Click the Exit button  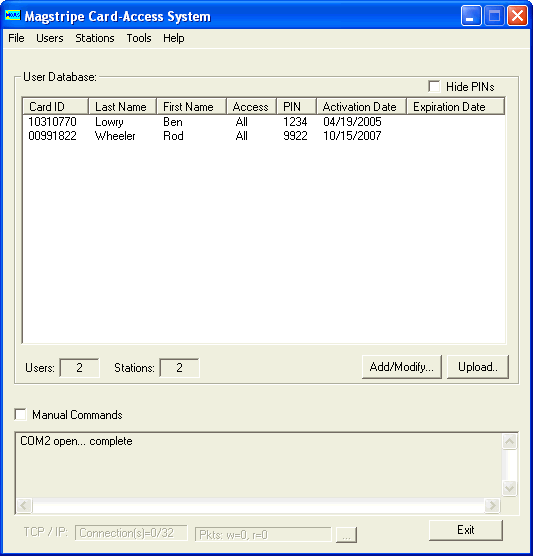tap(466, 530)
